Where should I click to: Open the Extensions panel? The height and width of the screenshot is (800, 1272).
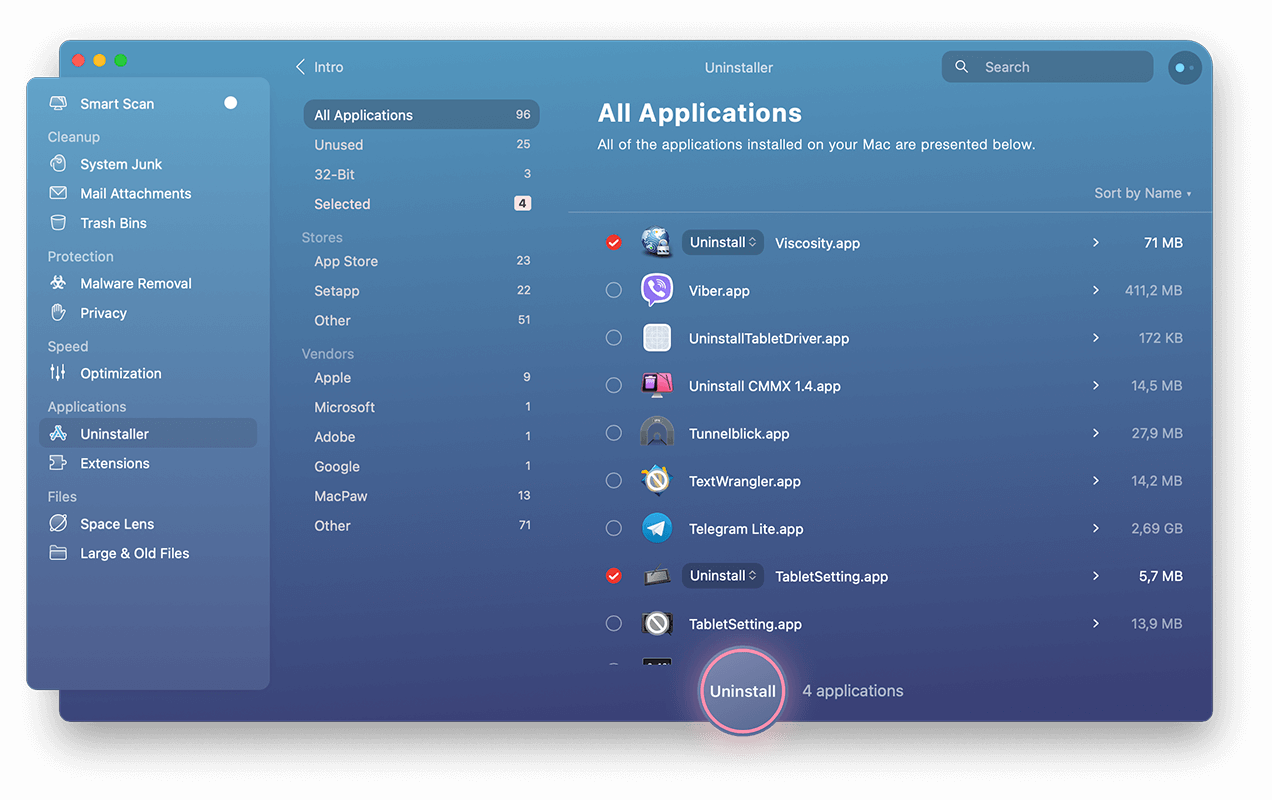[113, 463]
